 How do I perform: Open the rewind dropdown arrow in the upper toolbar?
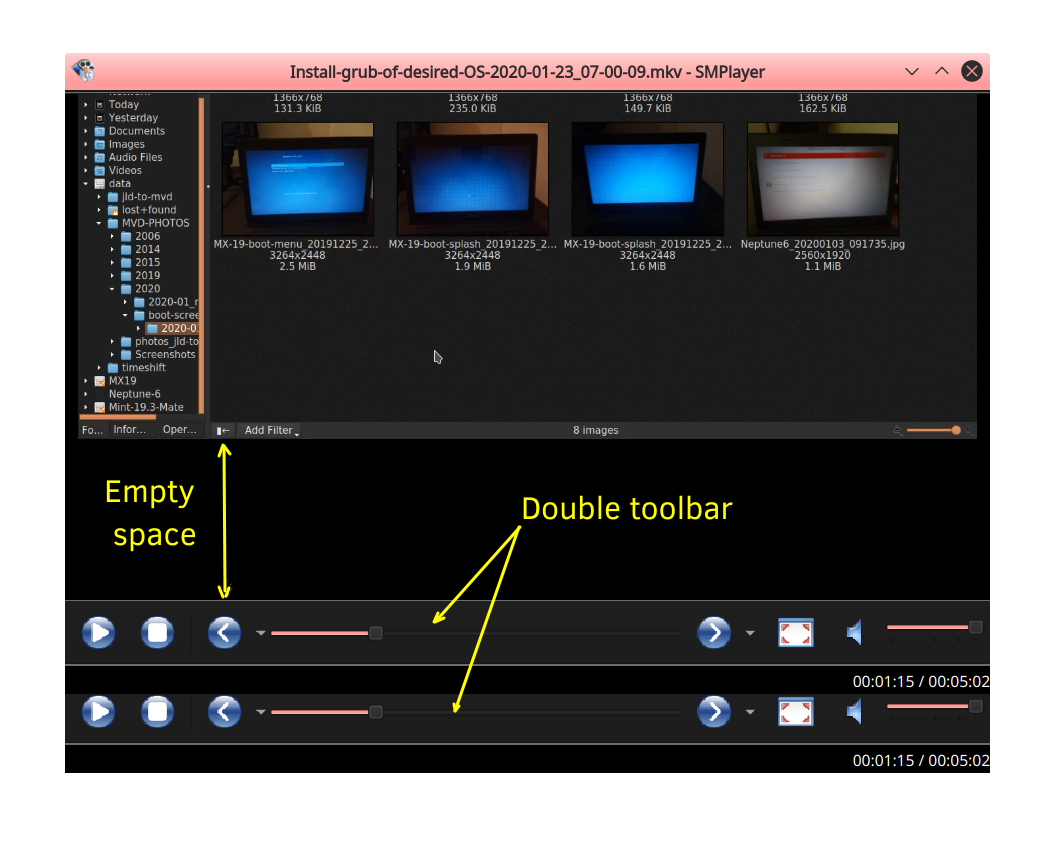tap(260, 633)
